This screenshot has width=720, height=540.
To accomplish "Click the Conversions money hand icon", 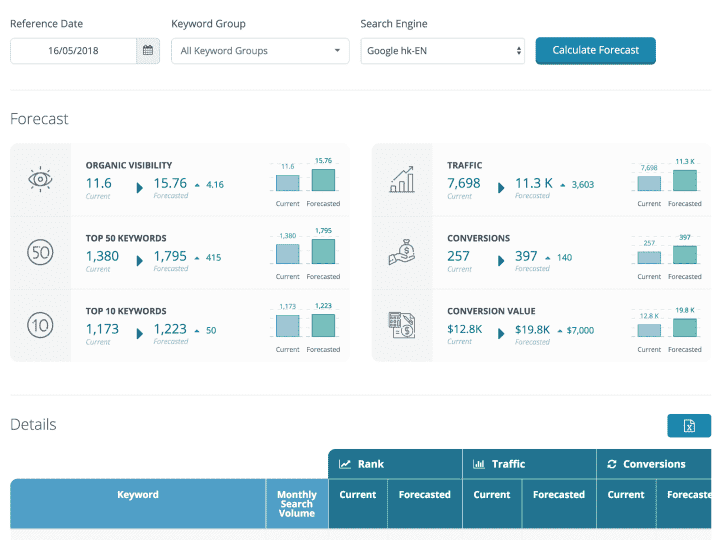I will point(402,253).
